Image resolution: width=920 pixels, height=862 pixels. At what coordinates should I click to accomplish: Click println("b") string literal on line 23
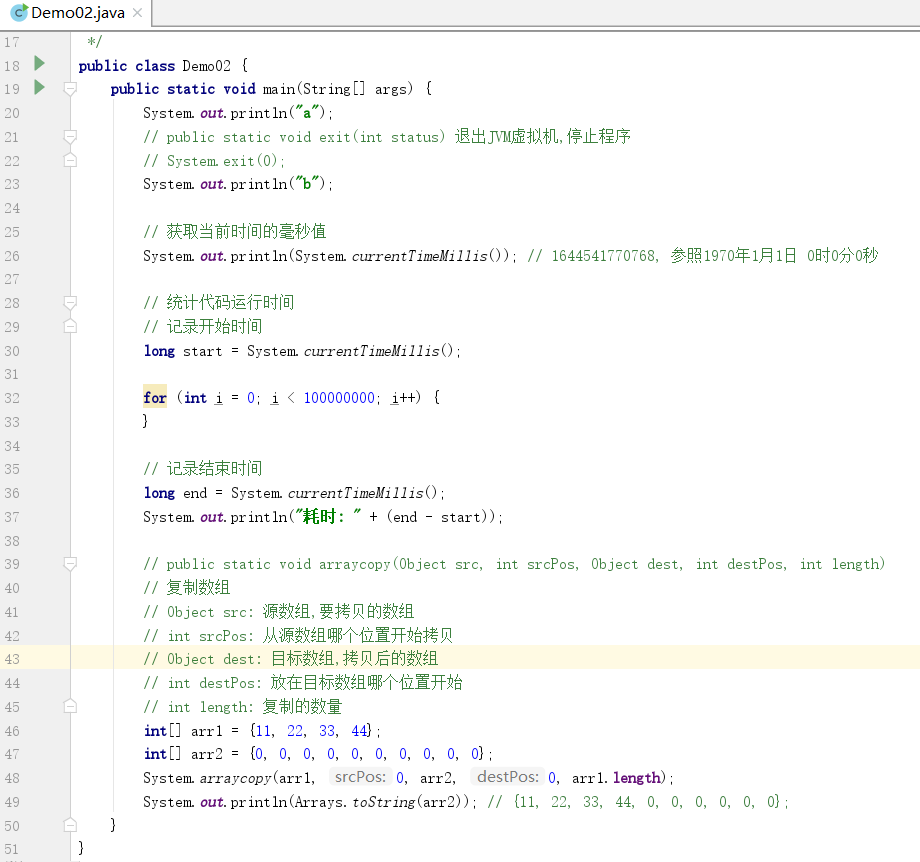[307, 184]
